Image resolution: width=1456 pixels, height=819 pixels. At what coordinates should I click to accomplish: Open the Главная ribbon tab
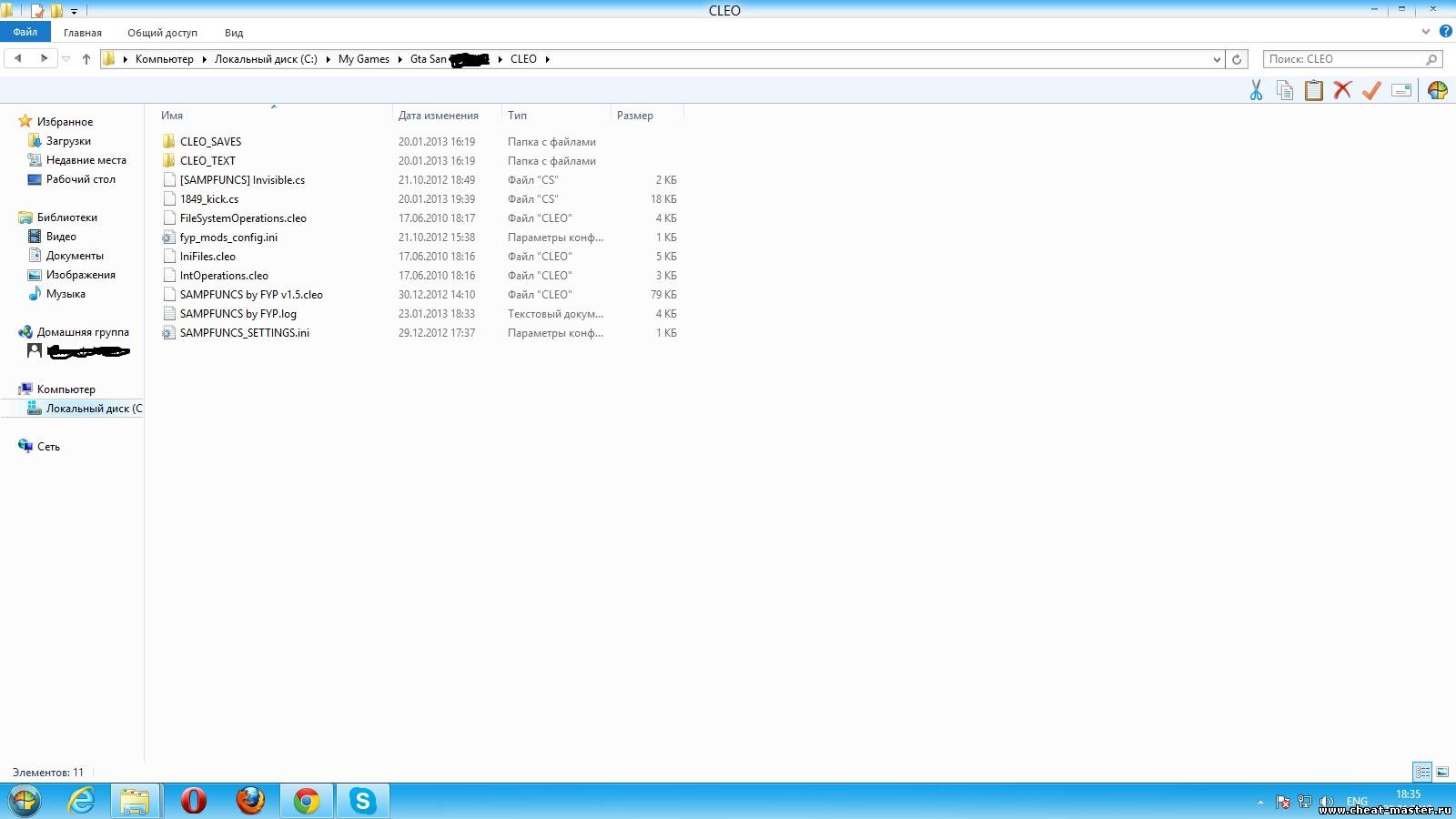tap(83, 33)
